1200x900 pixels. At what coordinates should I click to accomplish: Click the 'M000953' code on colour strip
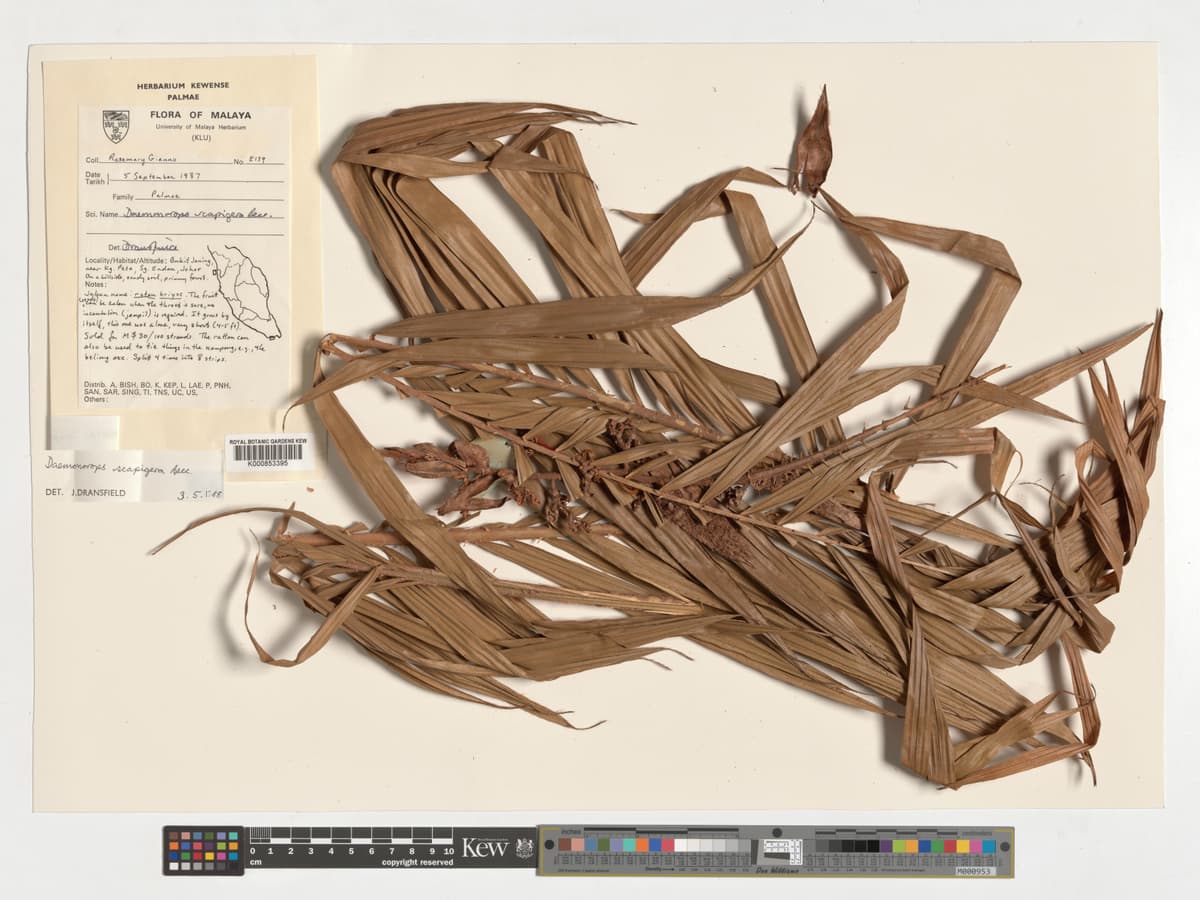pyautogui.click(x=973, y=871)
